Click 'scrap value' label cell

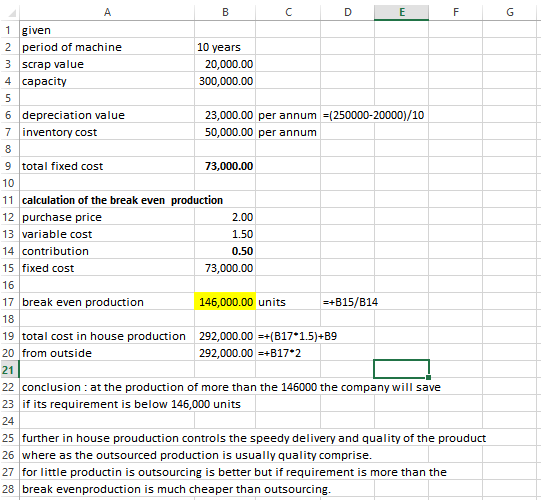(x=107, y=64)
